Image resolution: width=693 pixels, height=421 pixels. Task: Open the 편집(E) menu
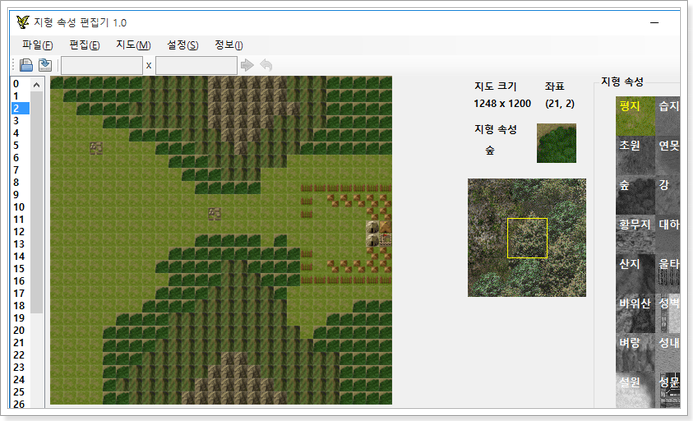(x=84, y=45)
